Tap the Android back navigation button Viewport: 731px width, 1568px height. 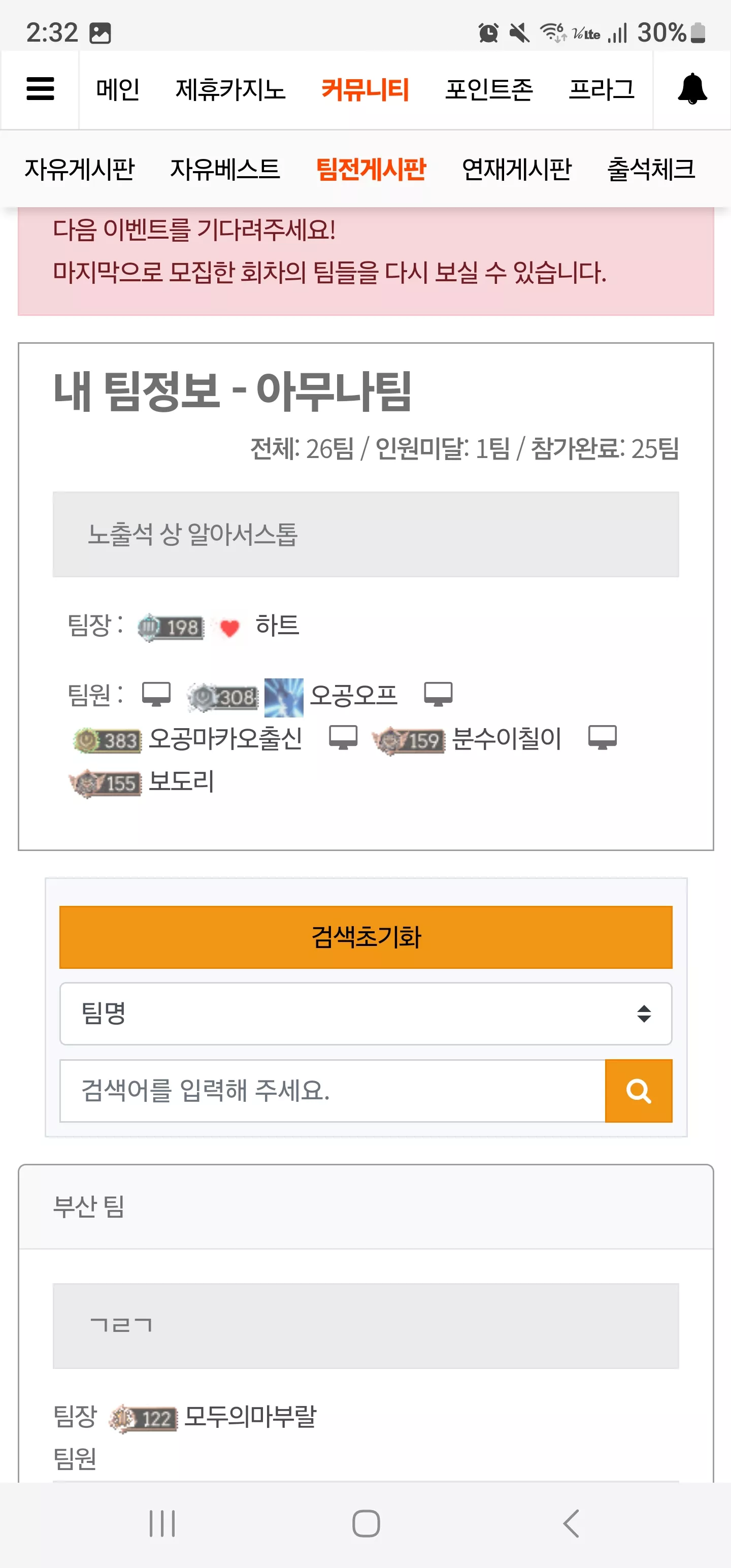click(x=570, y=1523)
